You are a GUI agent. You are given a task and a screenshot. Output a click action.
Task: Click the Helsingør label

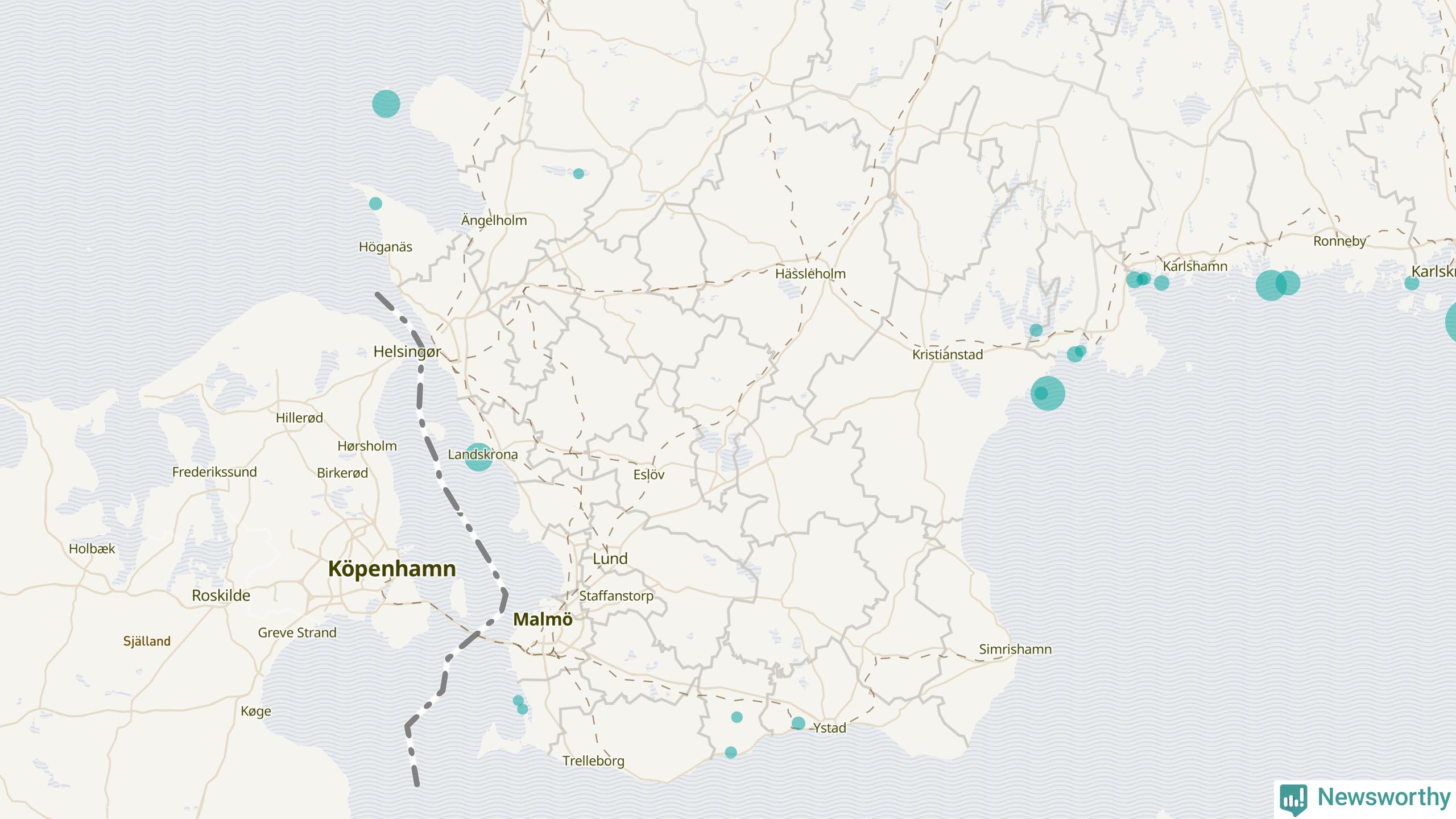pyautogui.click(x=407, y=352)
